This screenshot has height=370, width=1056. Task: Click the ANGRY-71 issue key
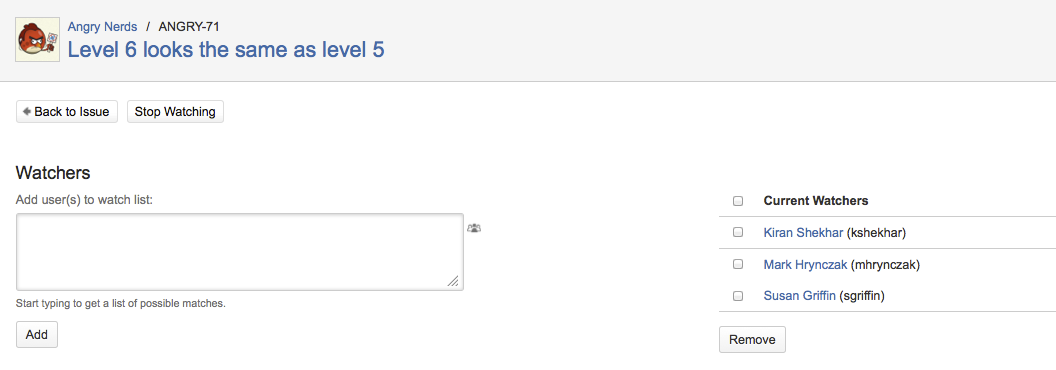point(189,27)
